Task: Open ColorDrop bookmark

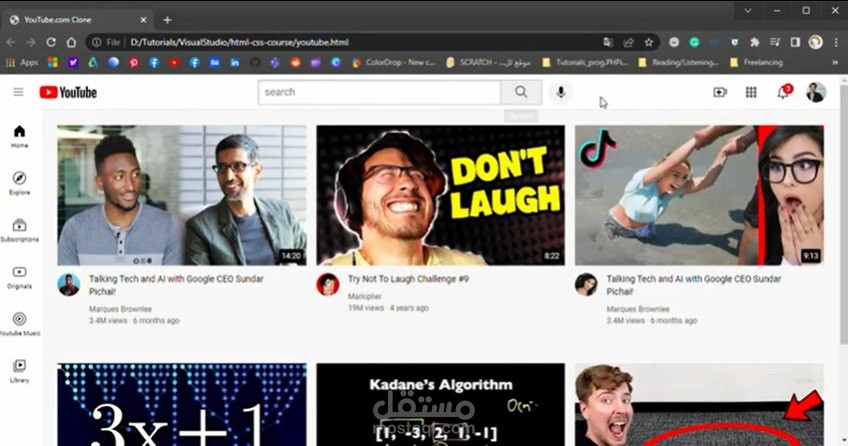Action: pos(393,63)
